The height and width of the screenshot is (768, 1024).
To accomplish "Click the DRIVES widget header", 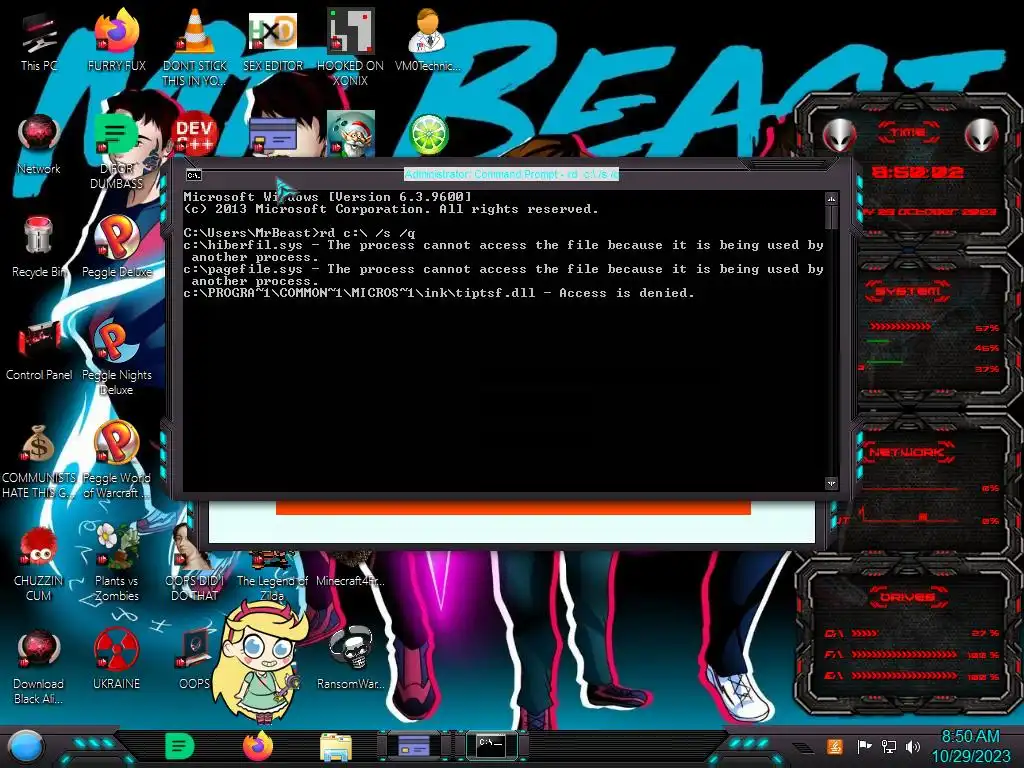I will click(x=908, y=597).
